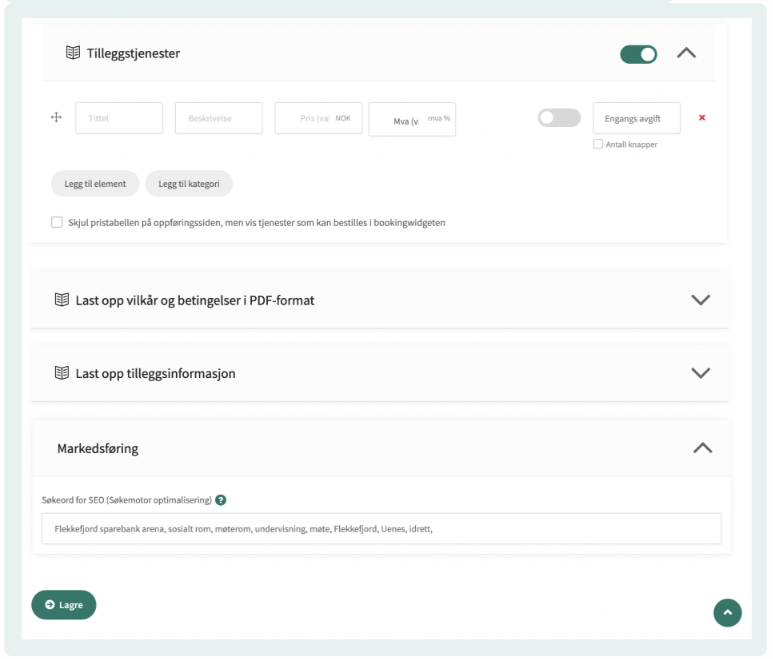Click the SEO help question mark icon

tap(221, 500)
